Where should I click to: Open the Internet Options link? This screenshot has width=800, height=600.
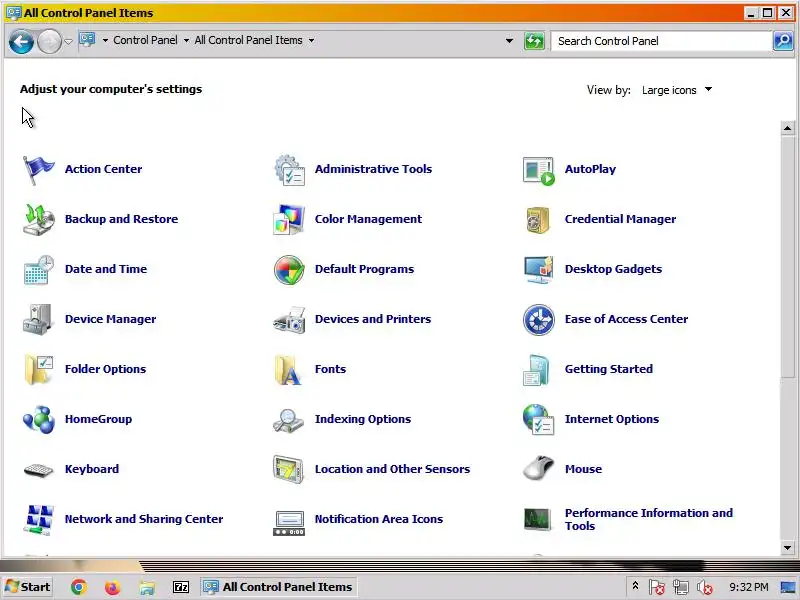(612, 419)
